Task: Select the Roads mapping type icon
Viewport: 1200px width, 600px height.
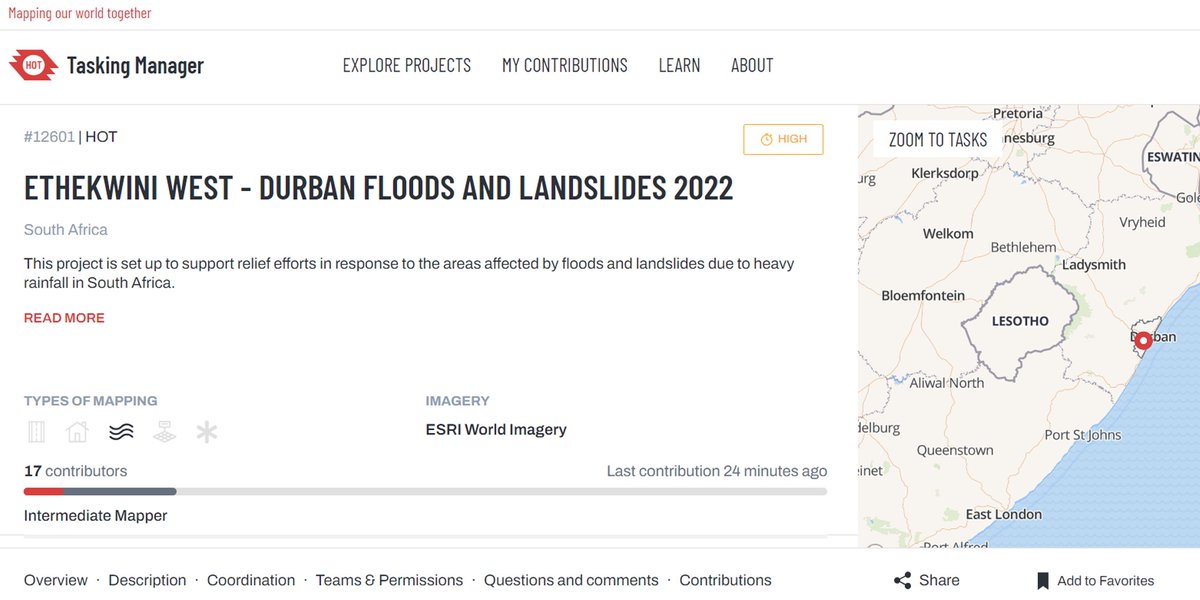Action: 37,430
